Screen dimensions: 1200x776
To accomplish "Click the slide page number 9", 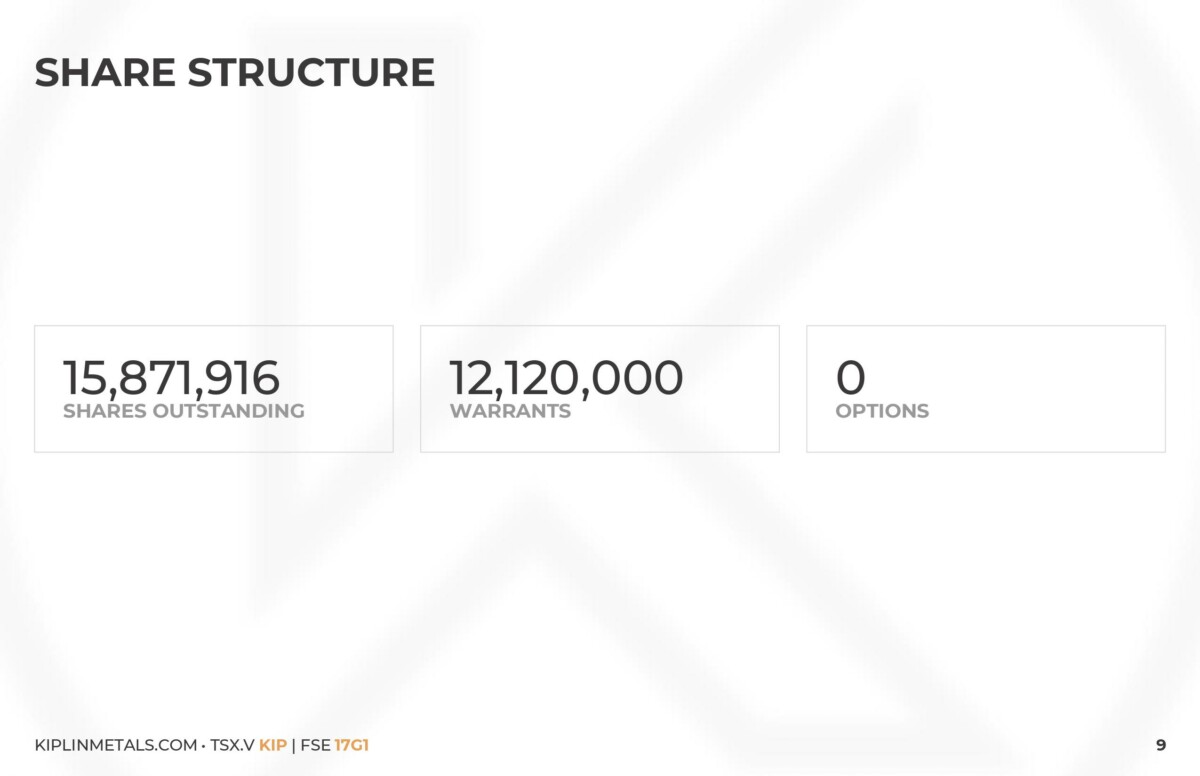I will (x=1160, y=745).
